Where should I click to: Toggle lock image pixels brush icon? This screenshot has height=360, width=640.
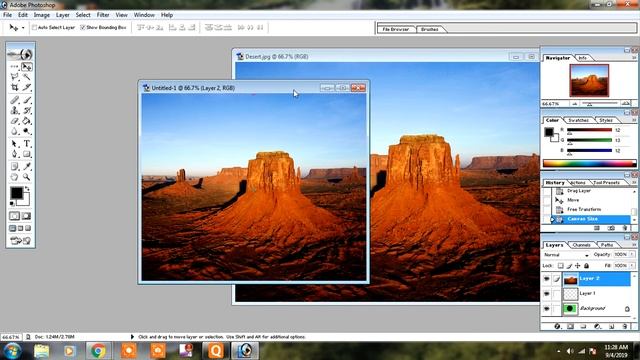tap(569, 266)
